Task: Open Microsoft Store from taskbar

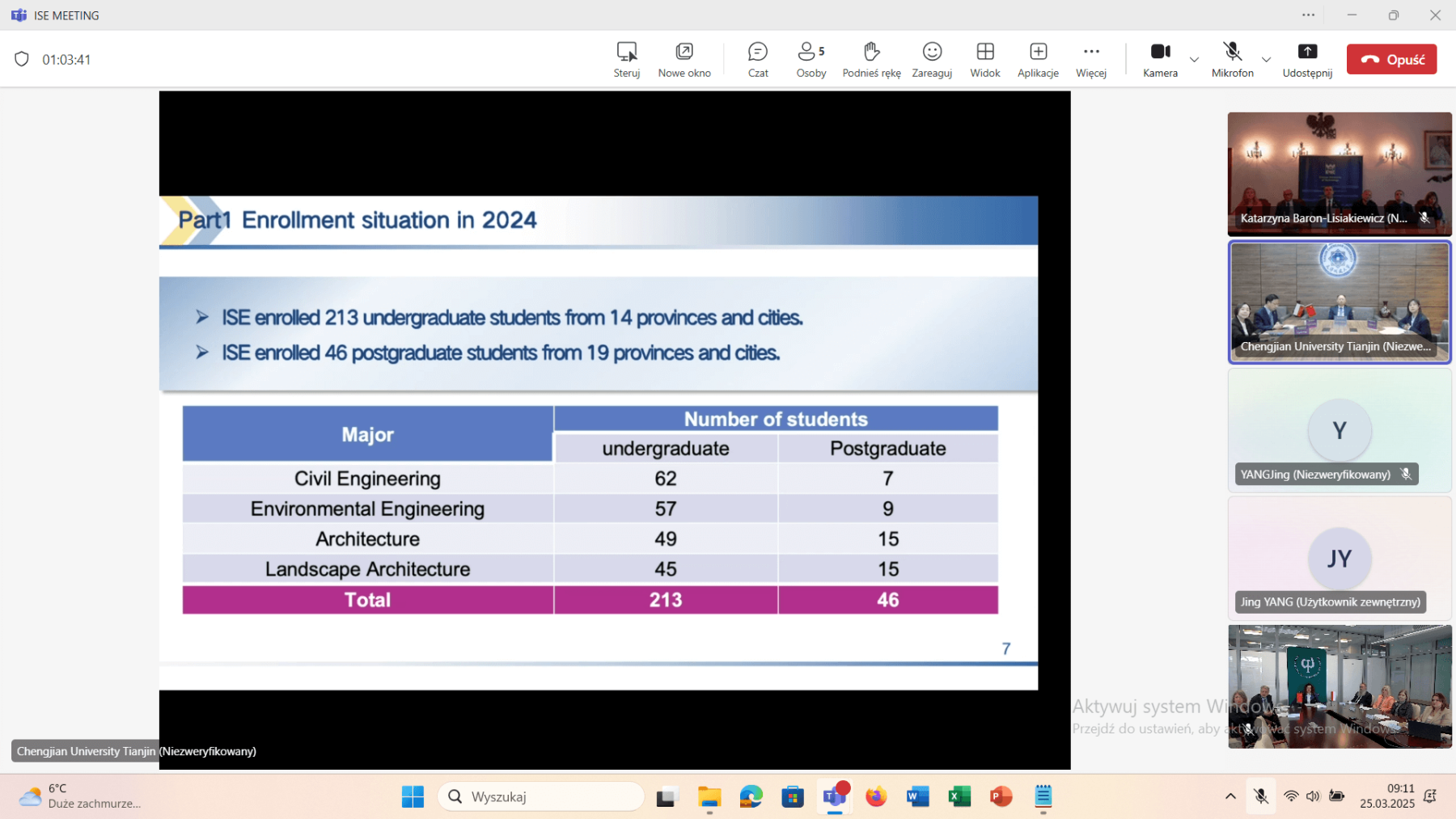Action: click(x=793, y=797)
